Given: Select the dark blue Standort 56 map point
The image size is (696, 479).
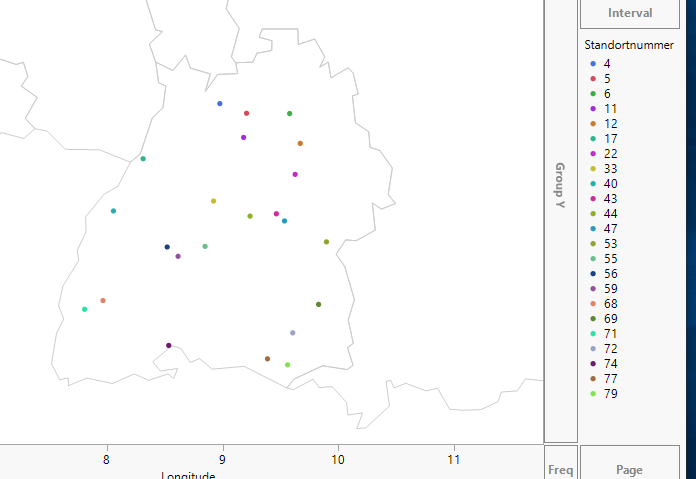Looking at the screenshot, I should pos(167,247).
